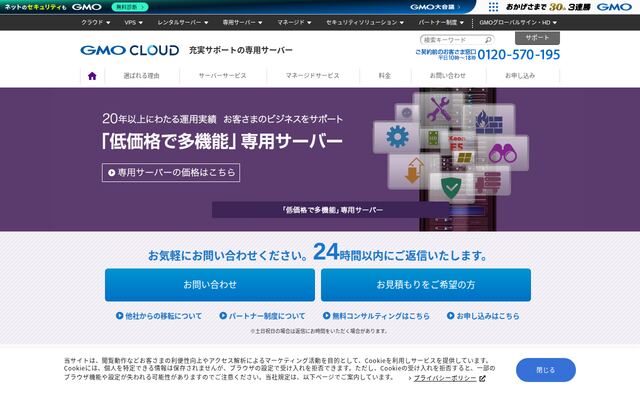Open the GMO services grid icon
Screen dimensions: 640x400
click(x=493, y=7)
